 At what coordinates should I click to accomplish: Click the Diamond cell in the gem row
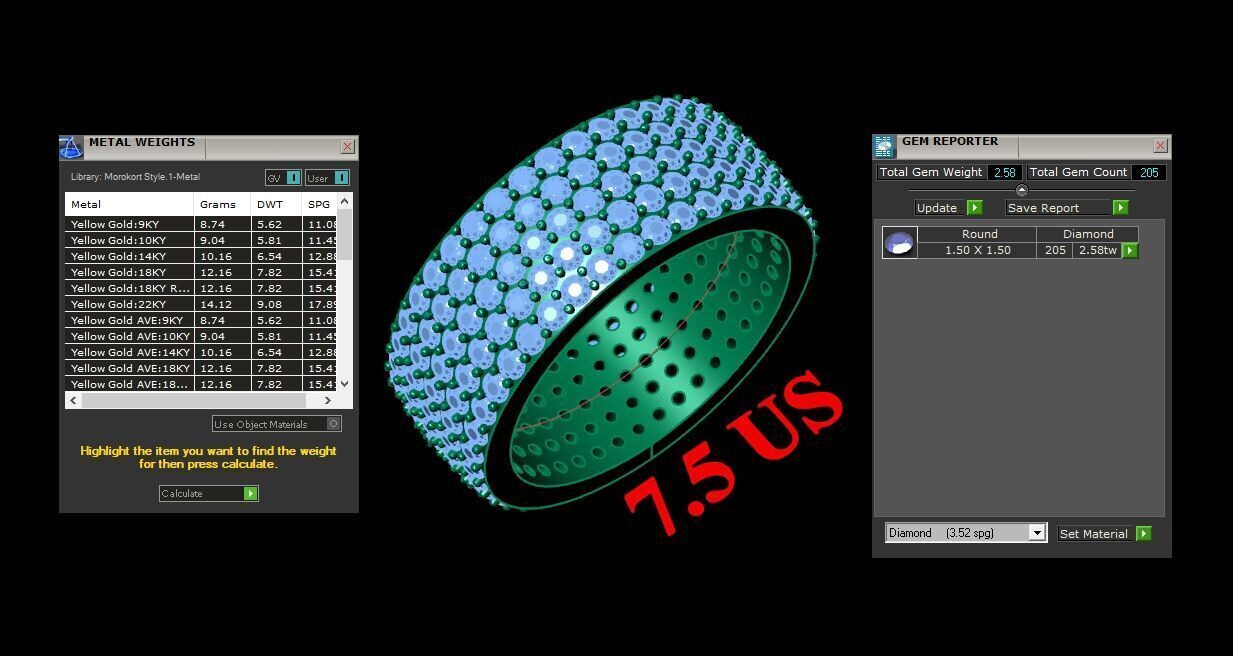coord(1088,234)
